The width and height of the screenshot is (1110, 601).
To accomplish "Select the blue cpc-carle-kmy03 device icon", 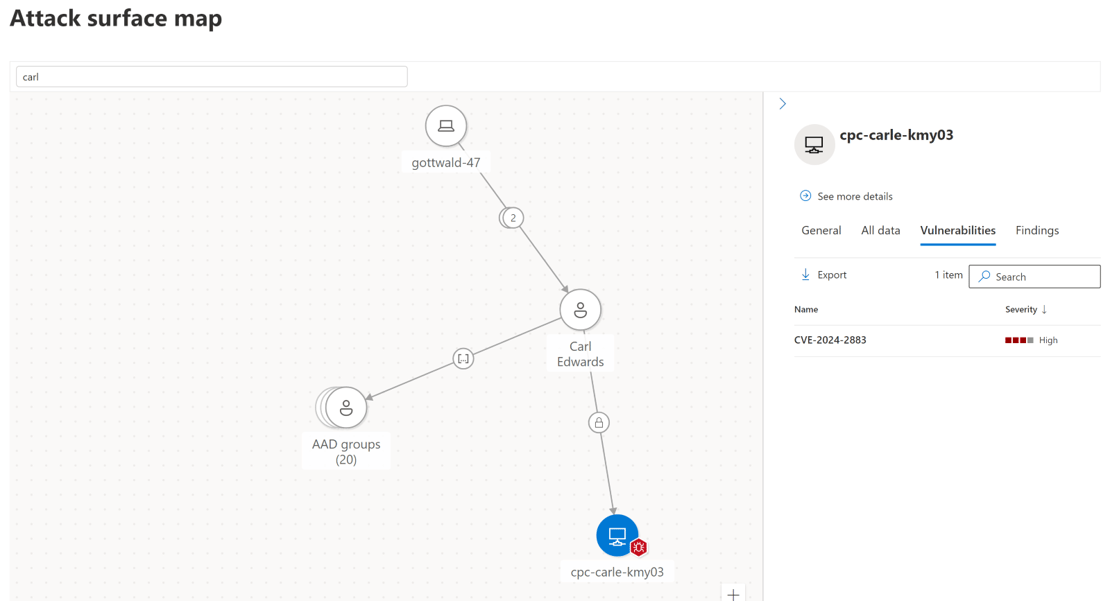I will [617, 535].
